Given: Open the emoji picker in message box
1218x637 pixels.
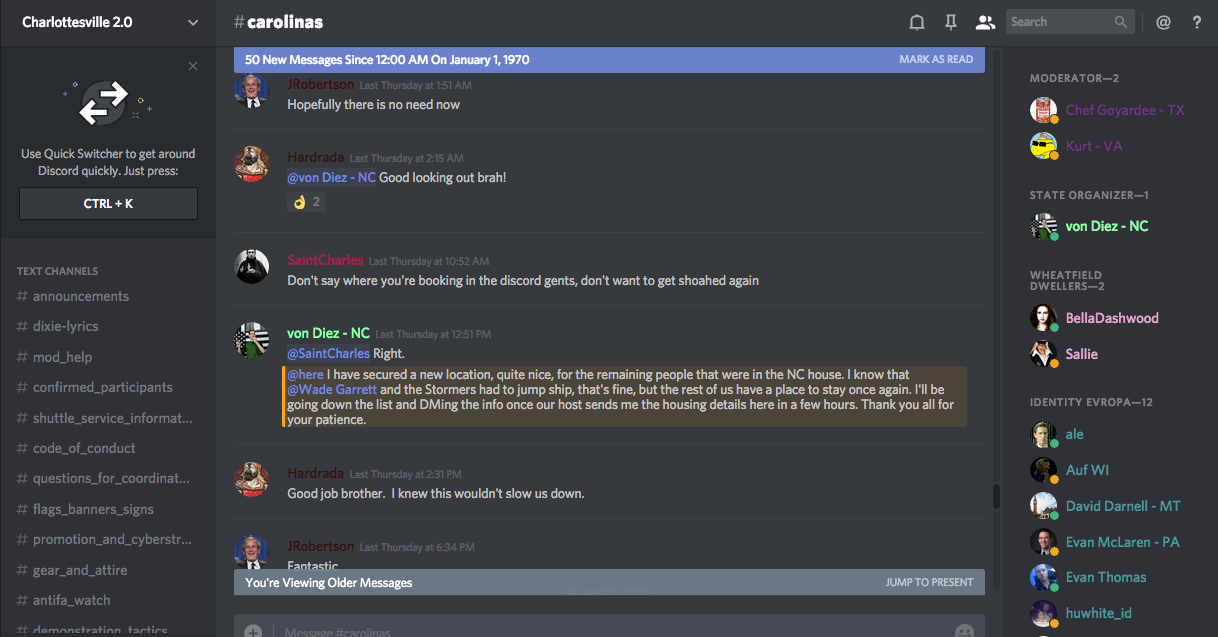Looking at the screenshot, I should (964, 631).
